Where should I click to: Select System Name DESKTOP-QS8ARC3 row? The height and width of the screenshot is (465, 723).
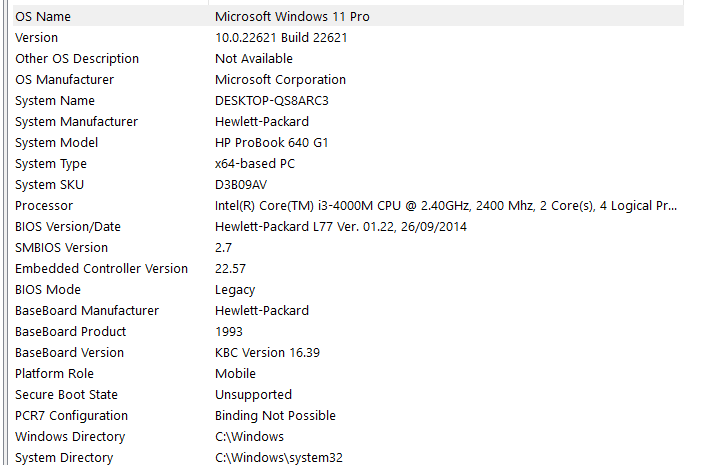pos(272,101)
